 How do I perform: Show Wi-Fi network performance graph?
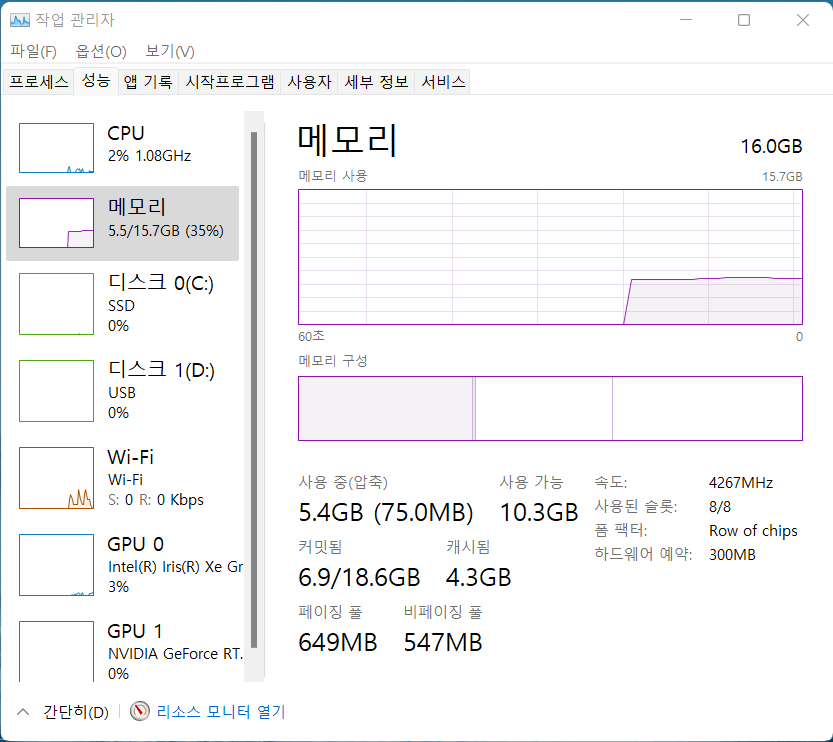(x=56, y=478)
